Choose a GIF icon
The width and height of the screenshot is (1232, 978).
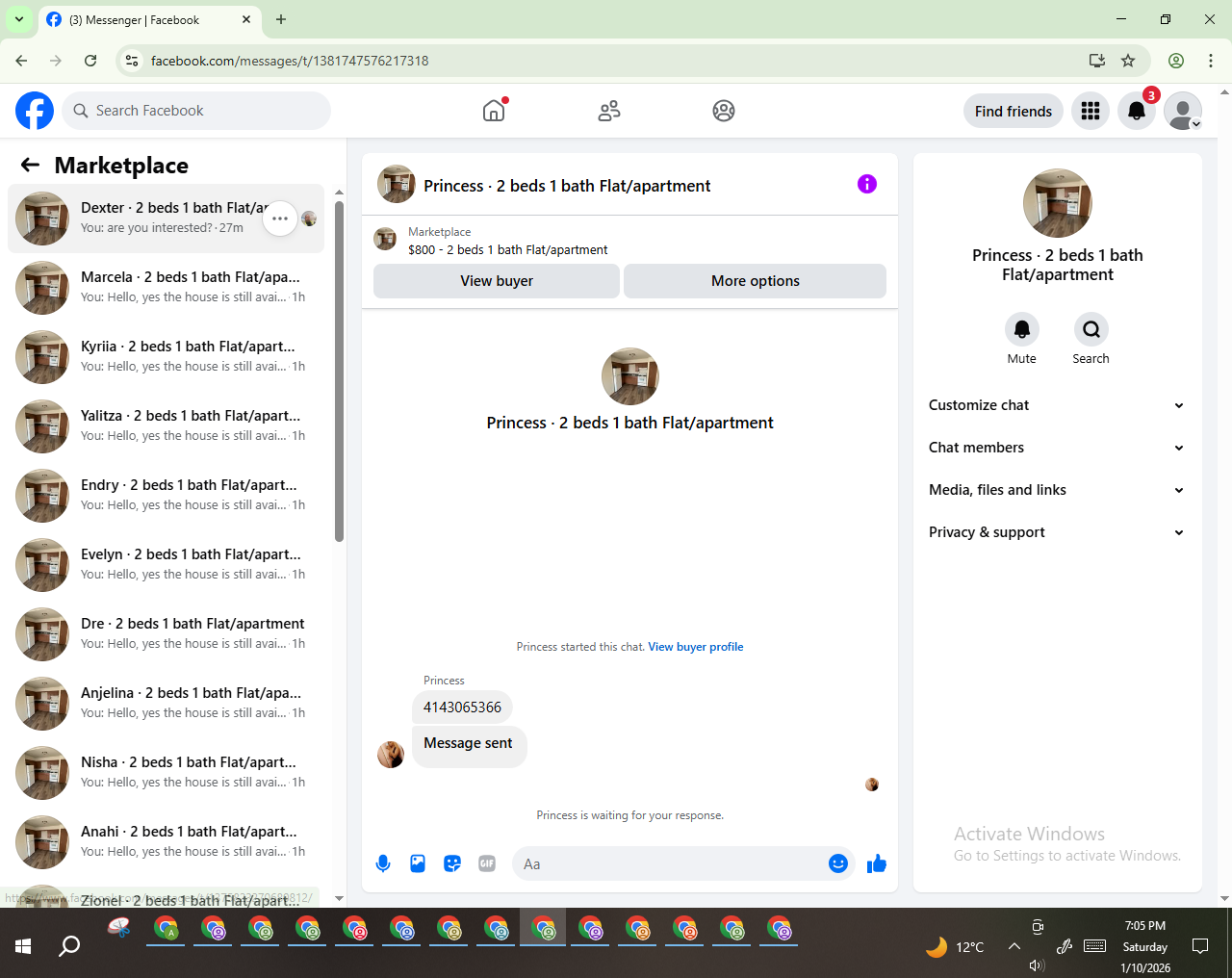pyautogui.click(x=487, y=863)
